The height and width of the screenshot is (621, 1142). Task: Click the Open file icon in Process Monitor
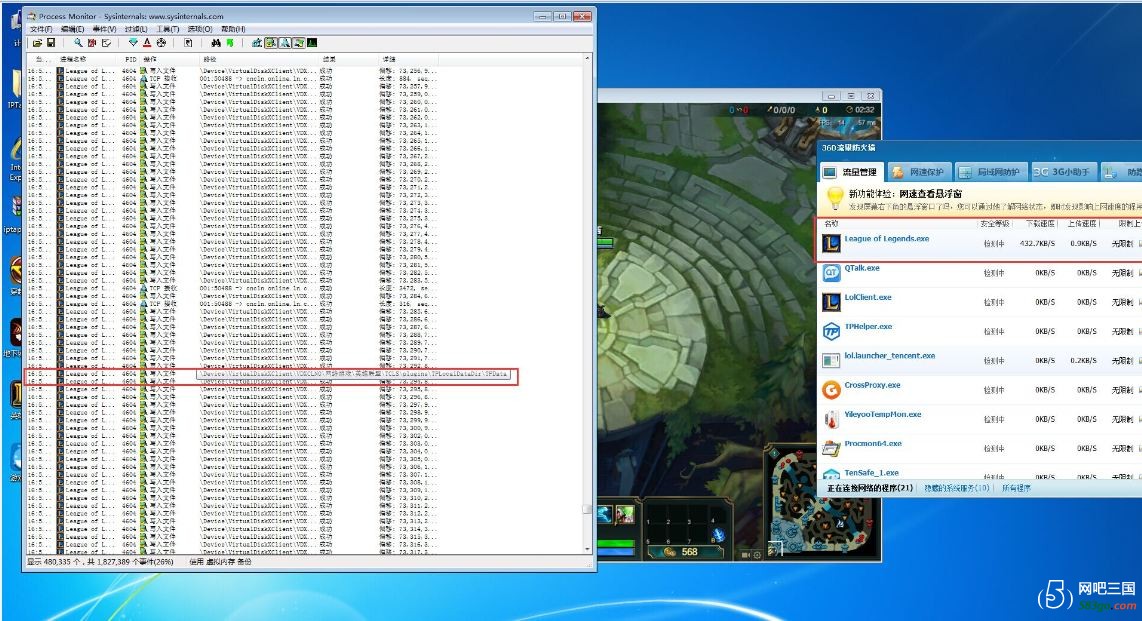[x=37, y=43]
